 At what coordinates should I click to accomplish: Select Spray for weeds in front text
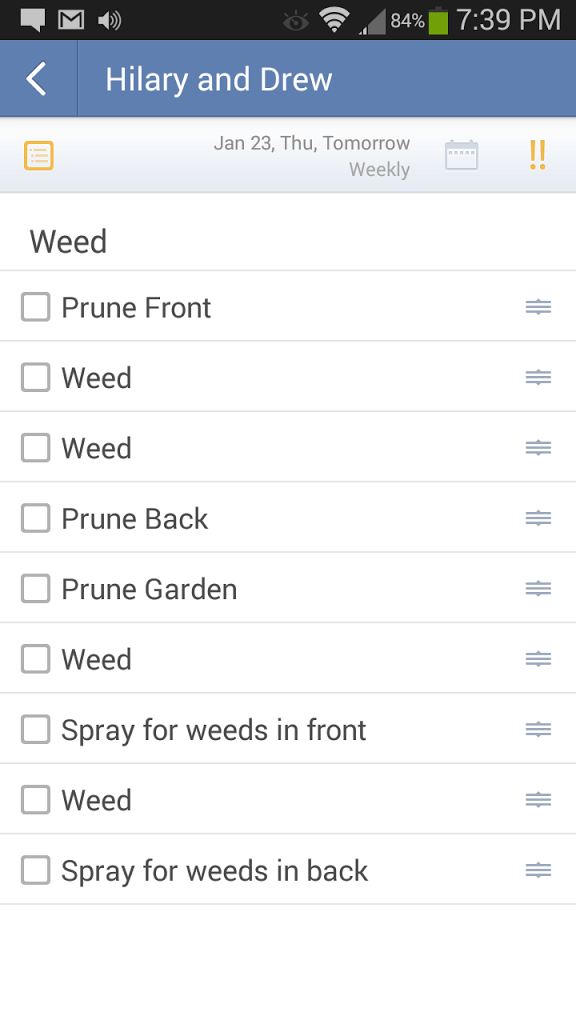tap(214, 730)
